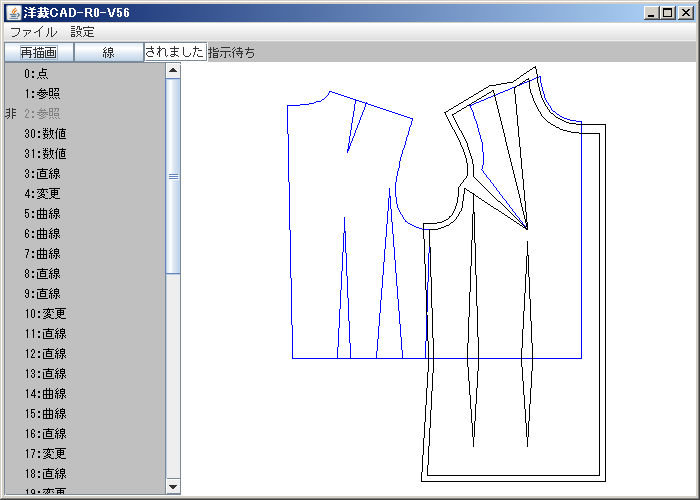Viewport: 700px width, 500px height.
Task: Select list row 15:曲線
Action: point(85,414)
